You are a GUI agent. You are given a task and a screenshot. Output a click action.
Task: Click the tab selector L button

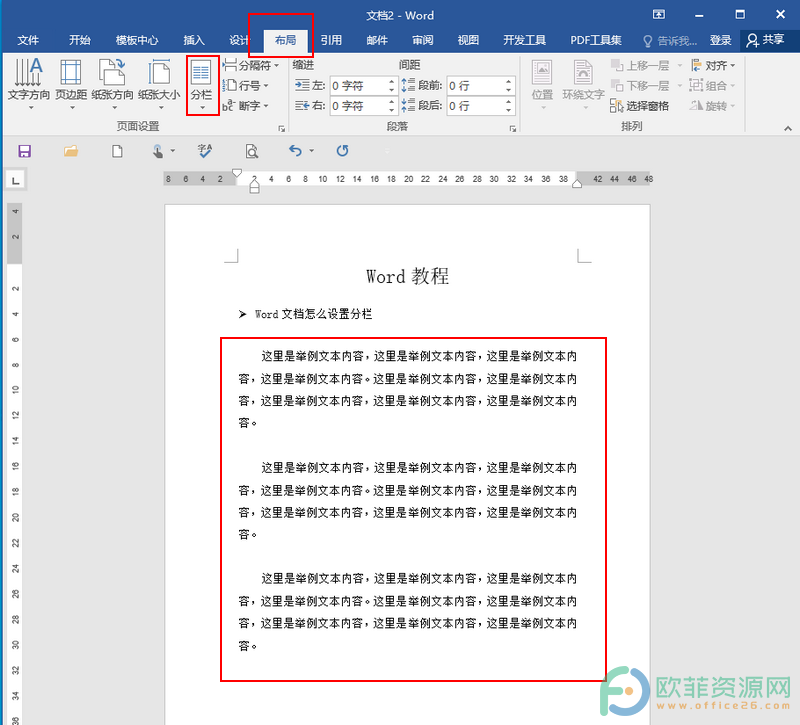tap(16, 180)
